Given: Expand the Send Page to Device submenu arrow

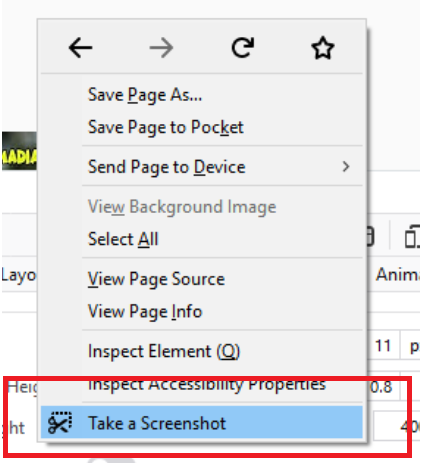Looking at the screenshot, I should coord(346,166).
